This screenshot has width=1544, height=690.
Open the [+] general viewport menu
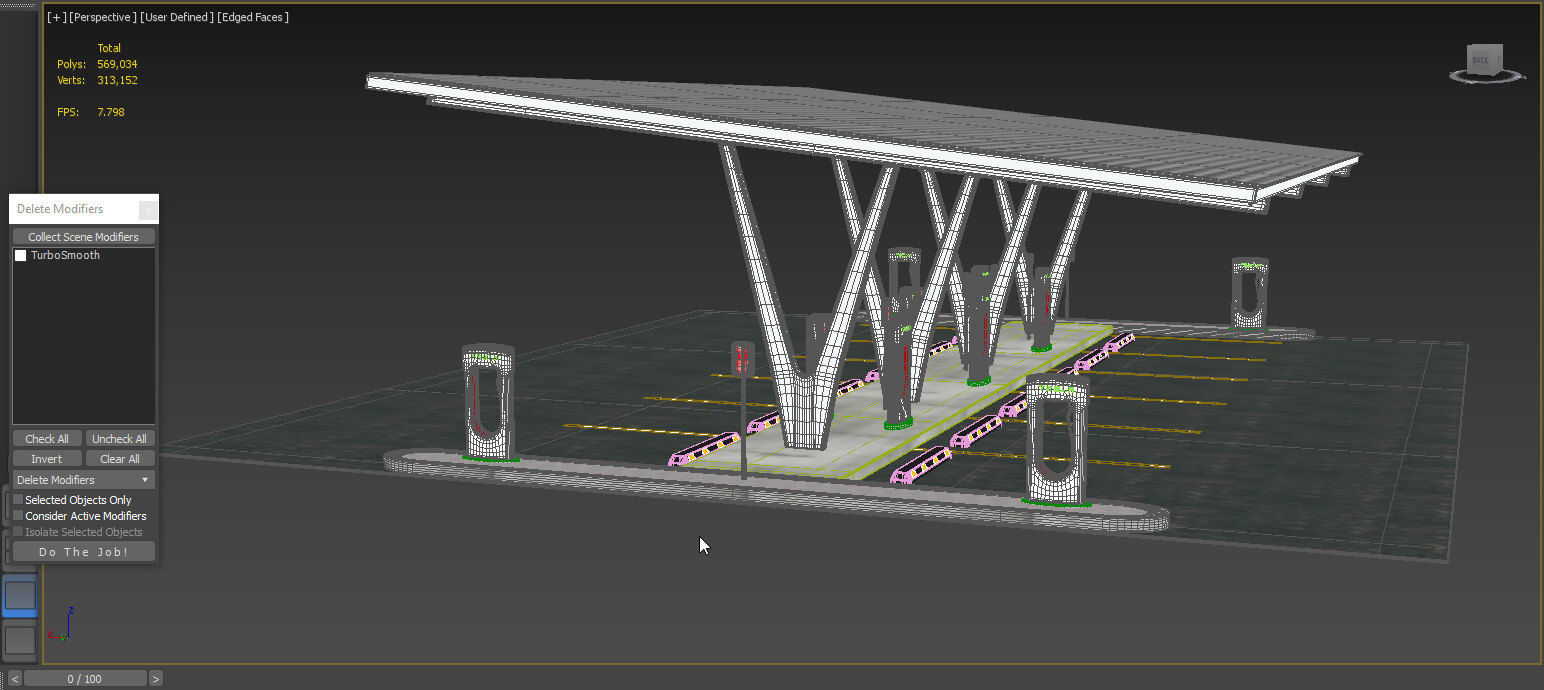pyautogui.click(x=56, y=17)
